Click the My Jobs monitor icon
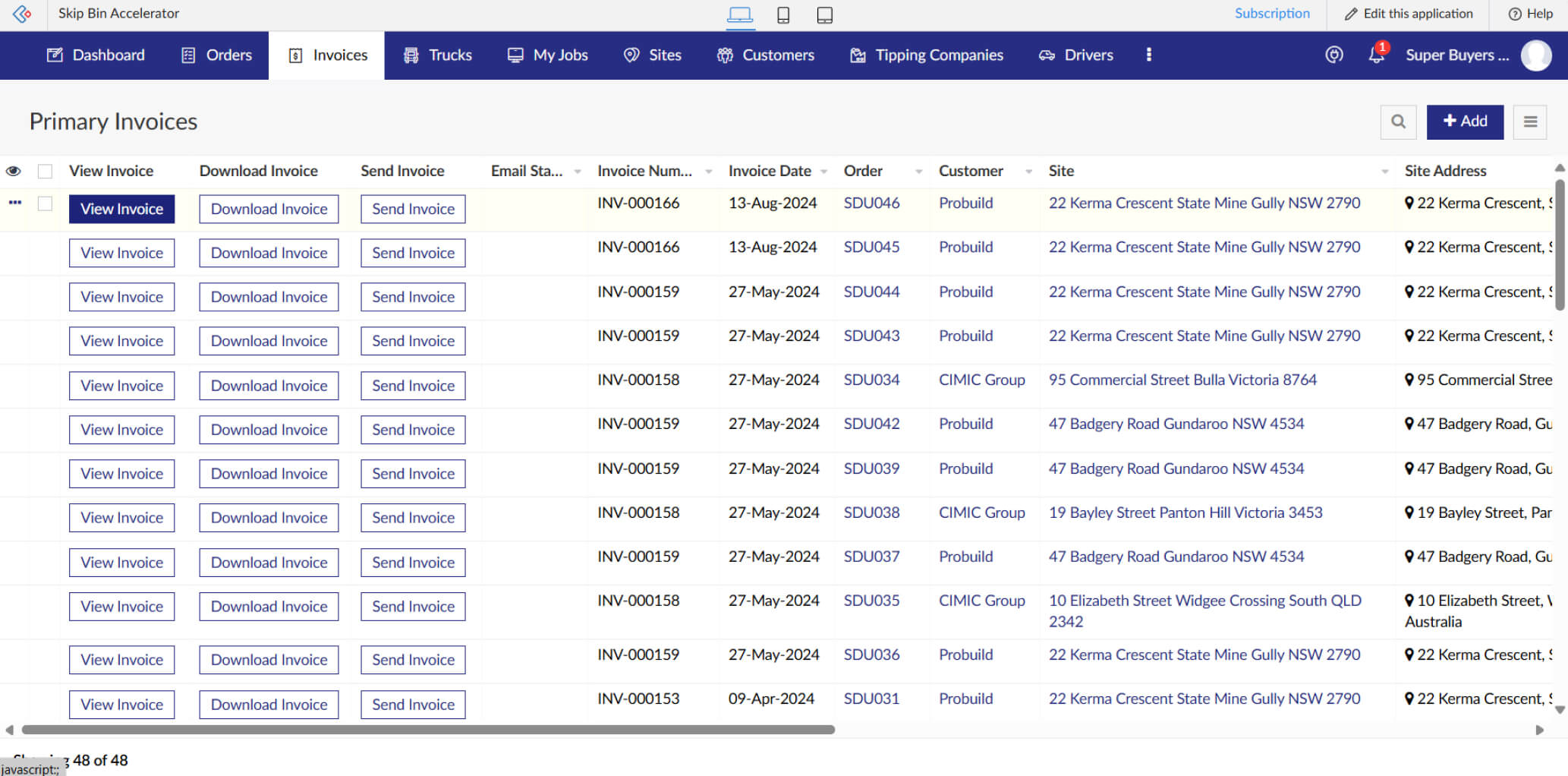 515,54
